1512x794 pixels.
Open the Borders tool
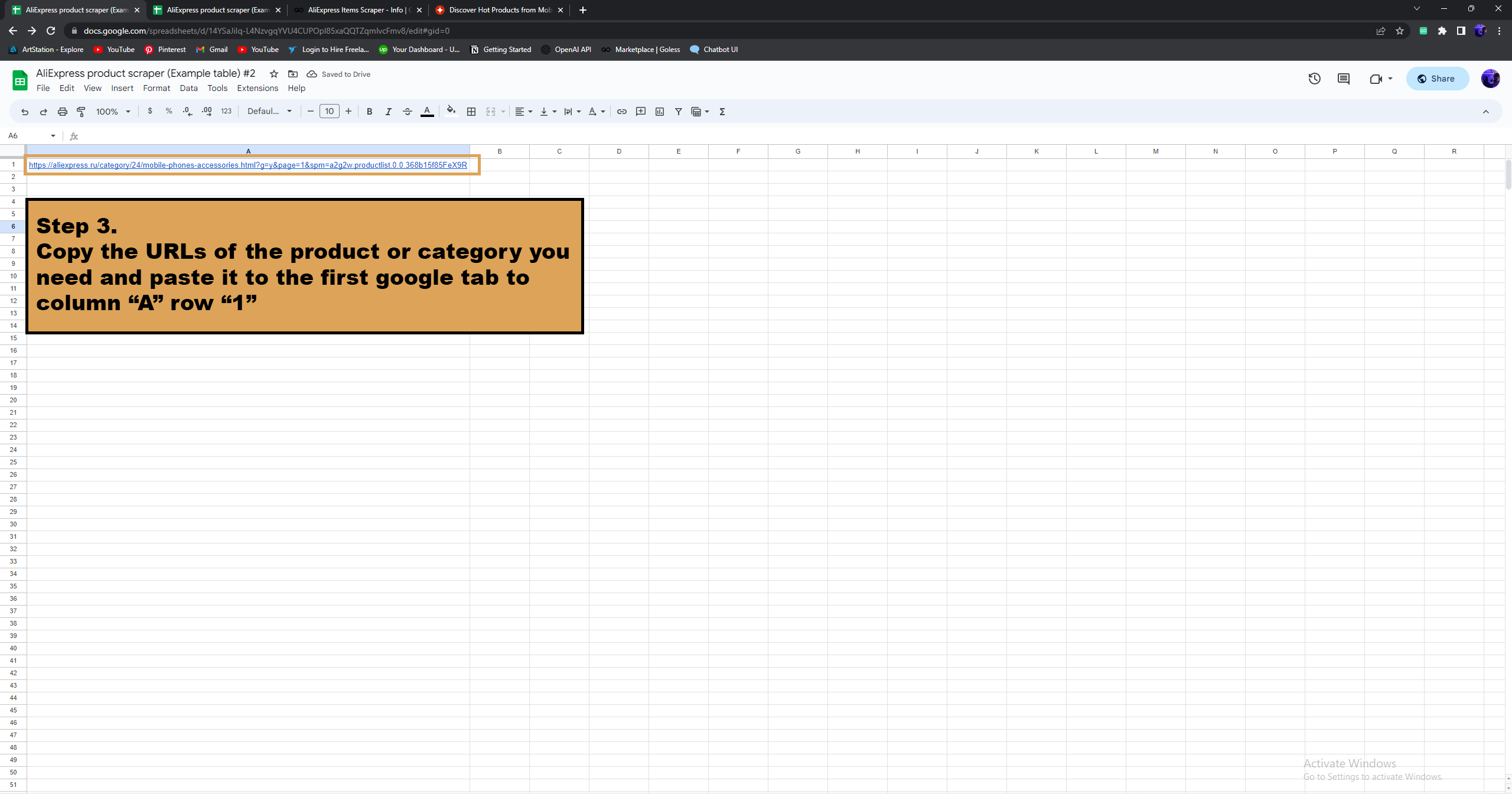click(x=471, y=112)
